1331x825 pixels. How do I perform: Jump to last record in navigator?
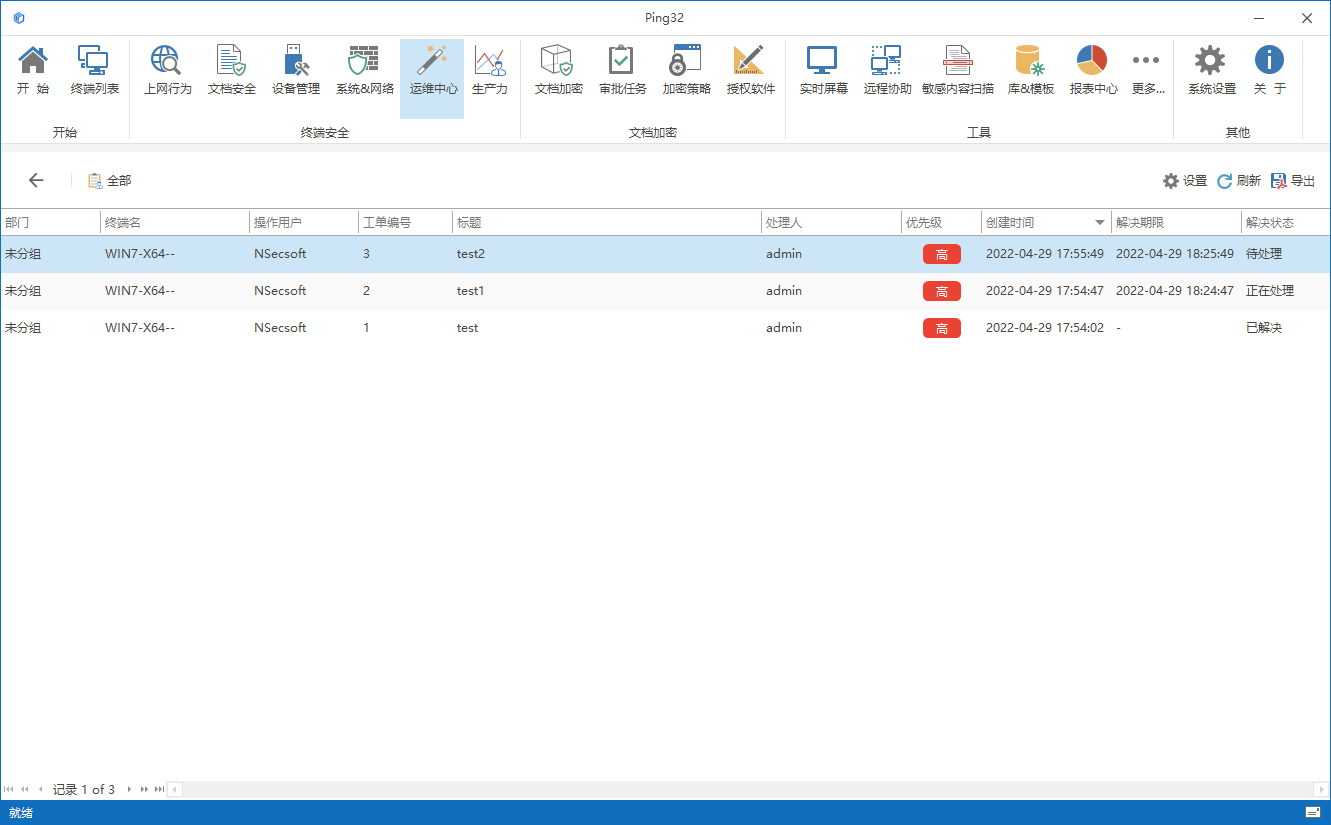pyautogui.click(x=159, y=790)
